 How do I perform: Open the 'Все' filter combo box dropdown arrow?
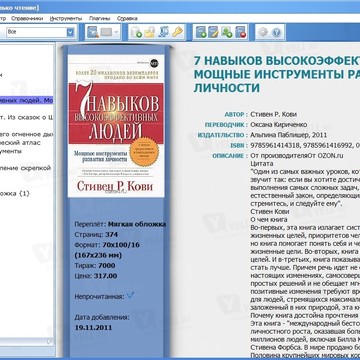click(x=70, y=32)
